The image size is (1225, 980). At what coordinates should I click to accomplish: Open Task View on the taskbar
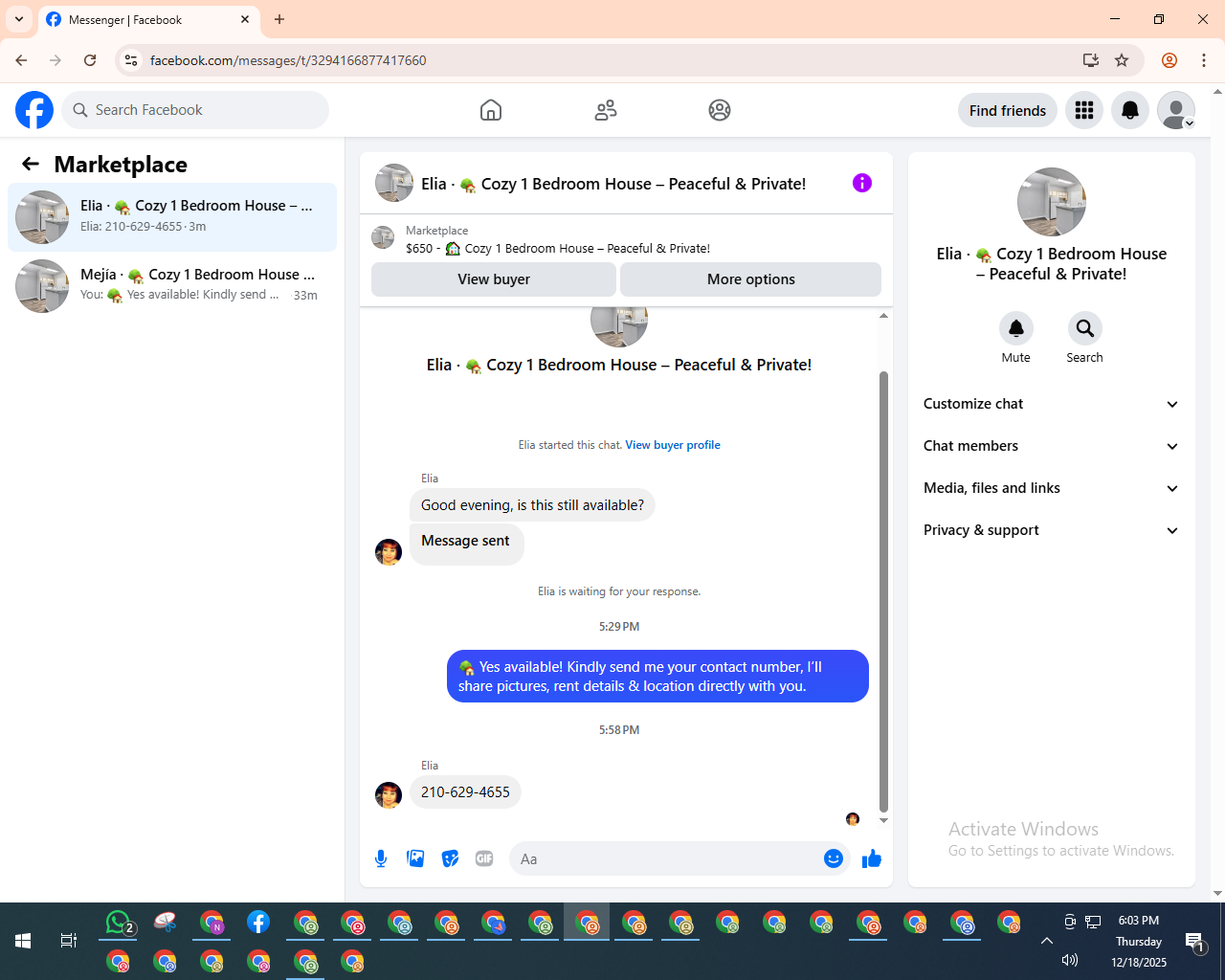pyautogui.click(x=69, y=941)
